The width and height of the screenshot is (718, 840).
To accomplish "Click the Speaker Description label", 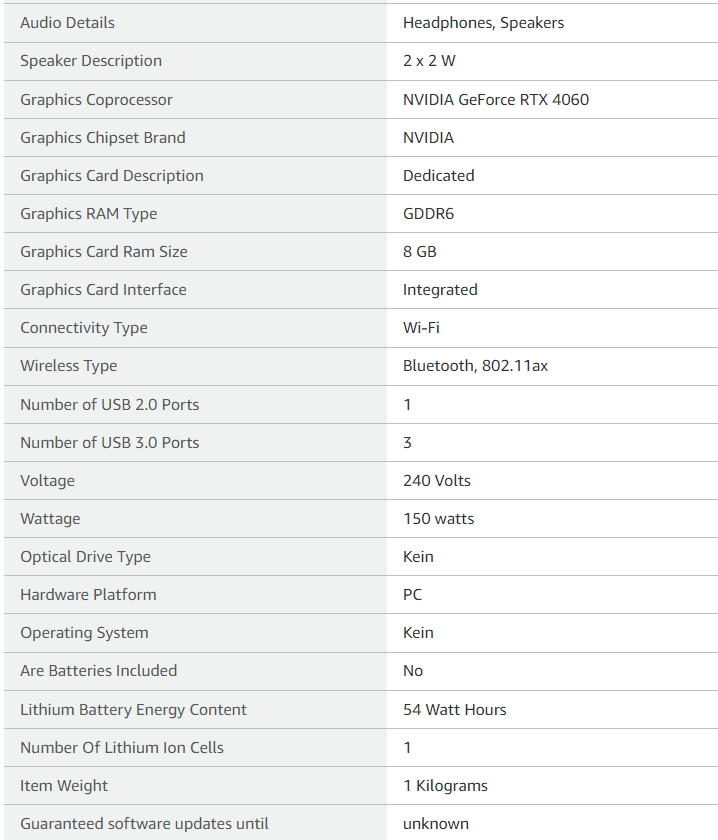I will (x=91, y=61).
